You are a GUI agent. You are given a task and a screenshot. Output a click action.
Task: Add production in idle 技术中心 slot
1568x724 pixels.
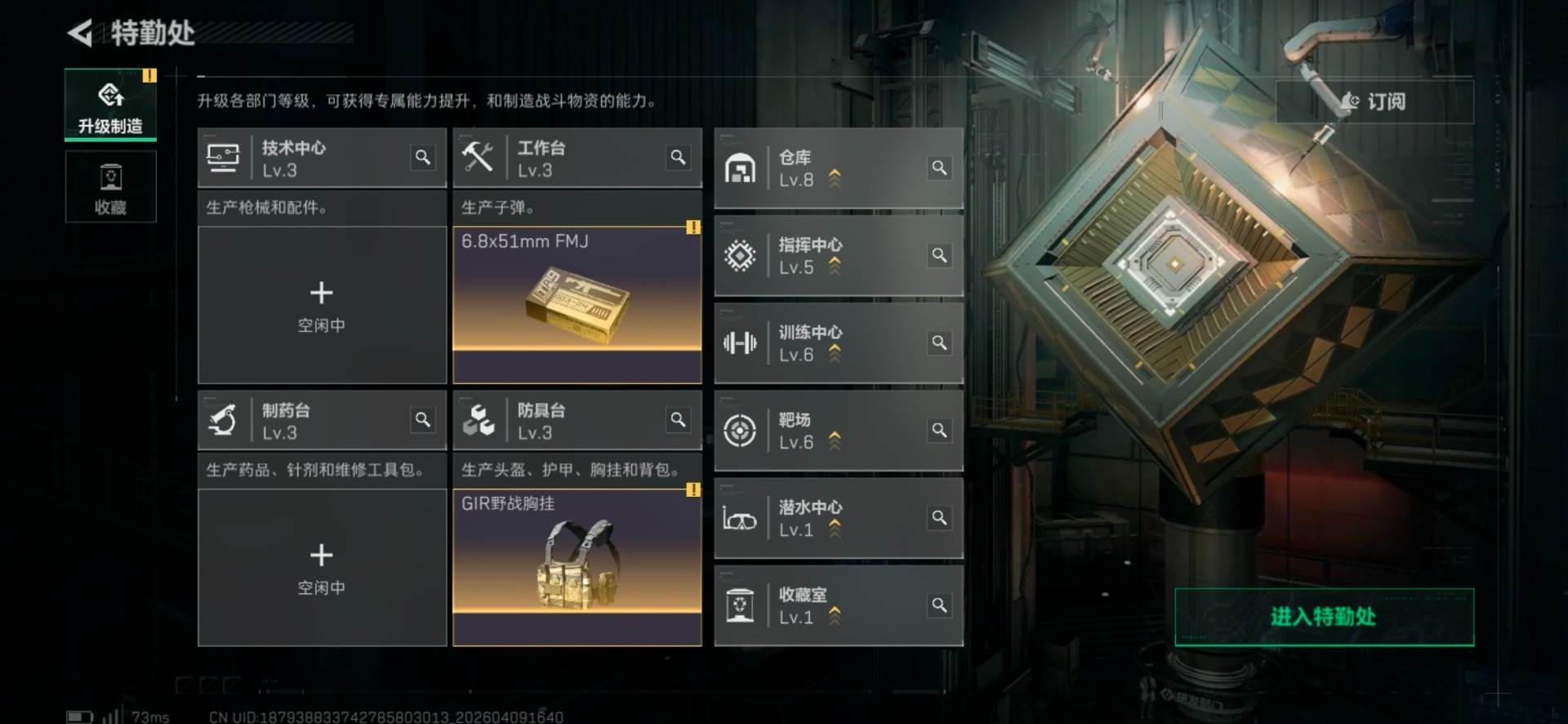pos(322,305)
